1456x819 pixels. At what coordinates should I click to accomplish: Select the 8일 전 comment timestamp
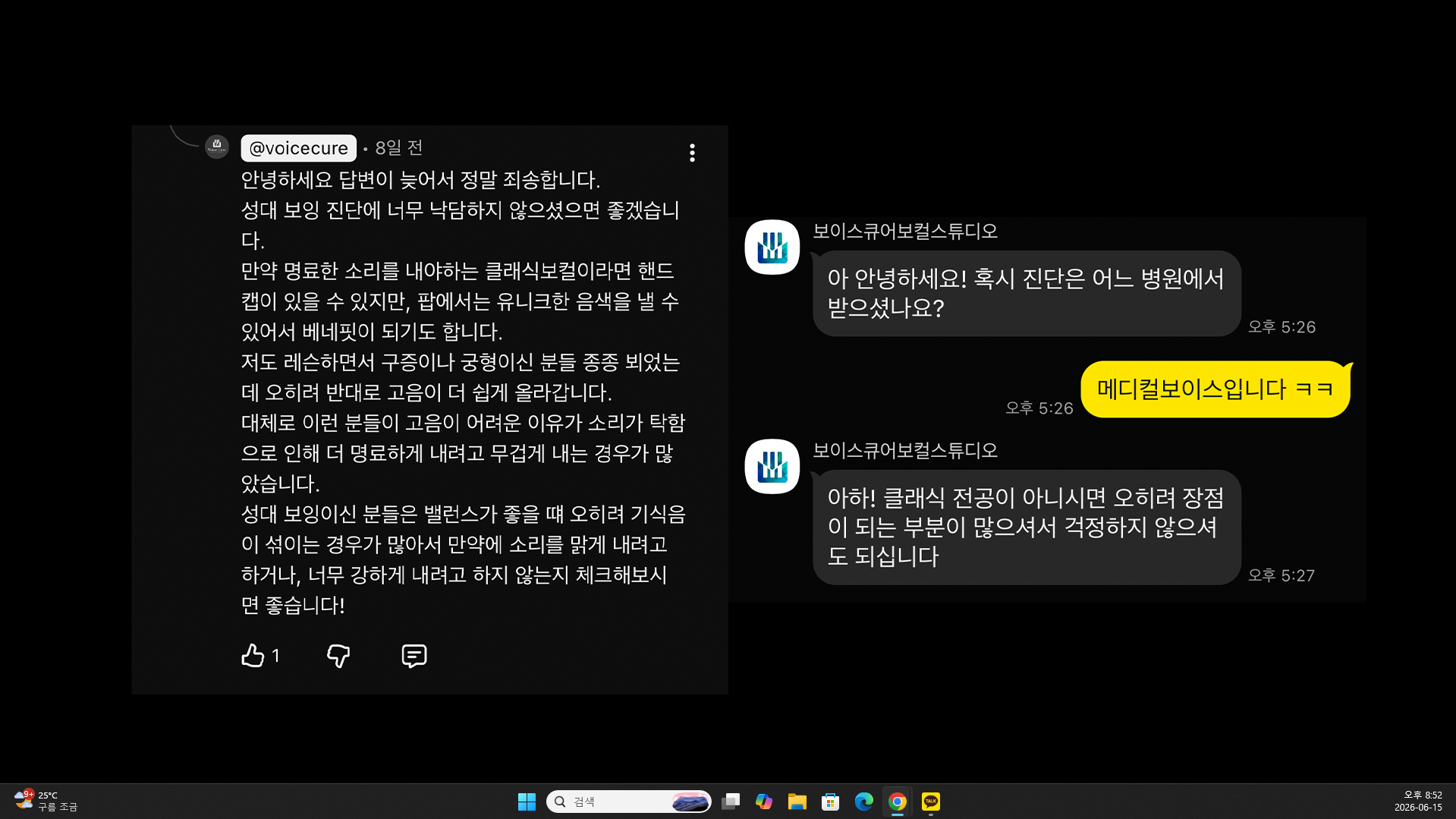coord(399,148)
